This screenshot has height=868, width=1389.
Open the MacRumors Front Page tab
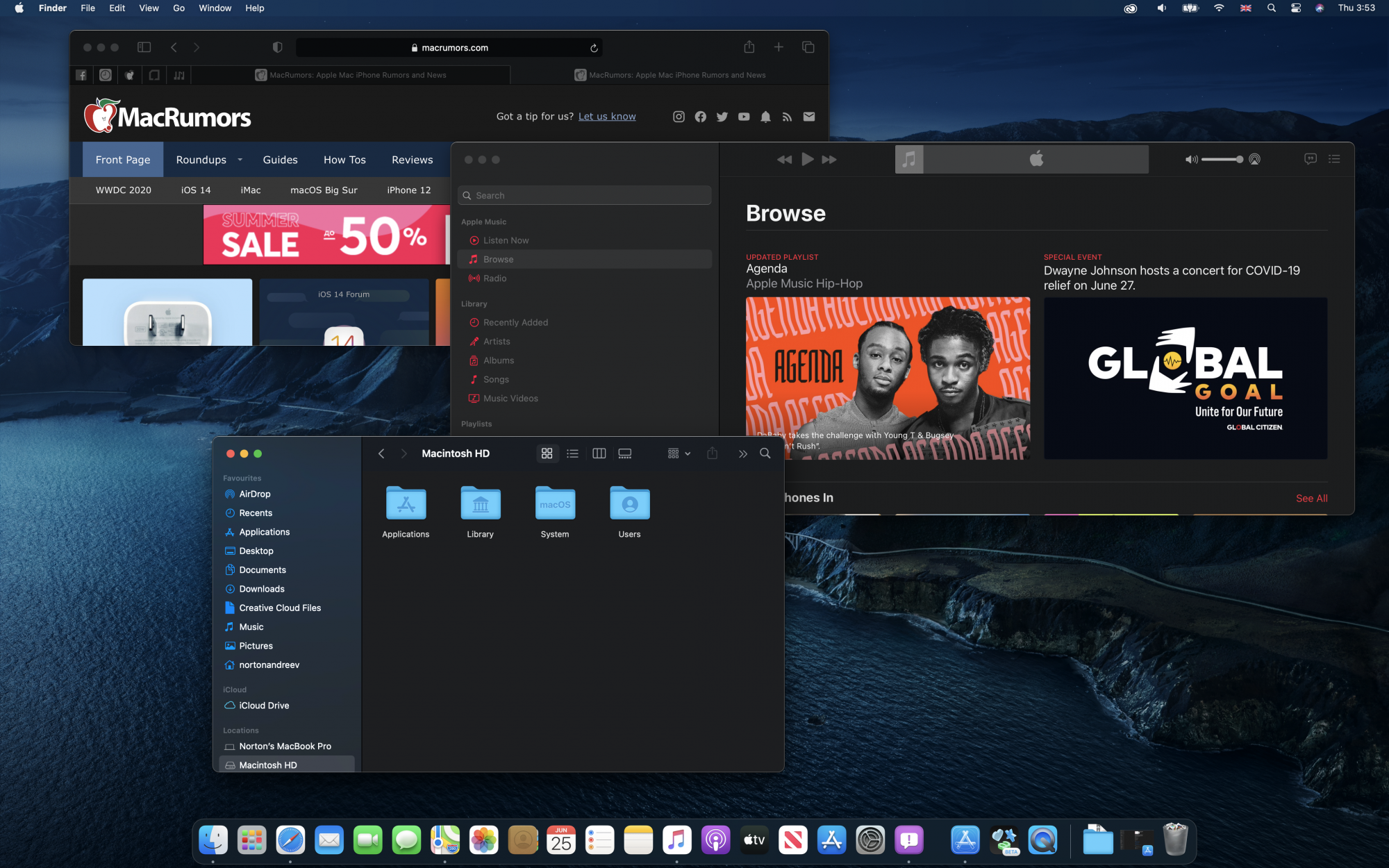123,160
